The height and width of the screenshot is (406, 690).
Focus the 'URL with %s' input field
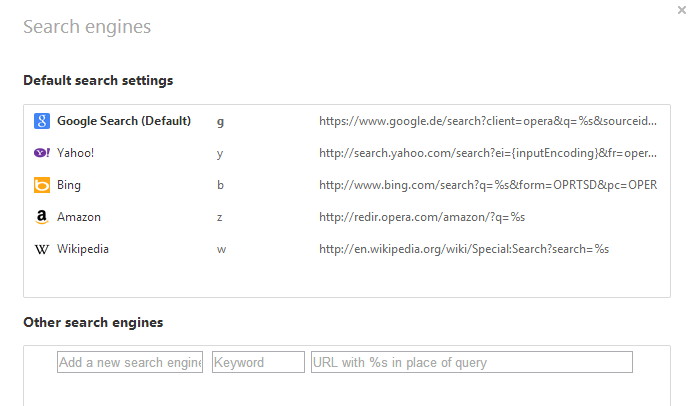(472, 362)
